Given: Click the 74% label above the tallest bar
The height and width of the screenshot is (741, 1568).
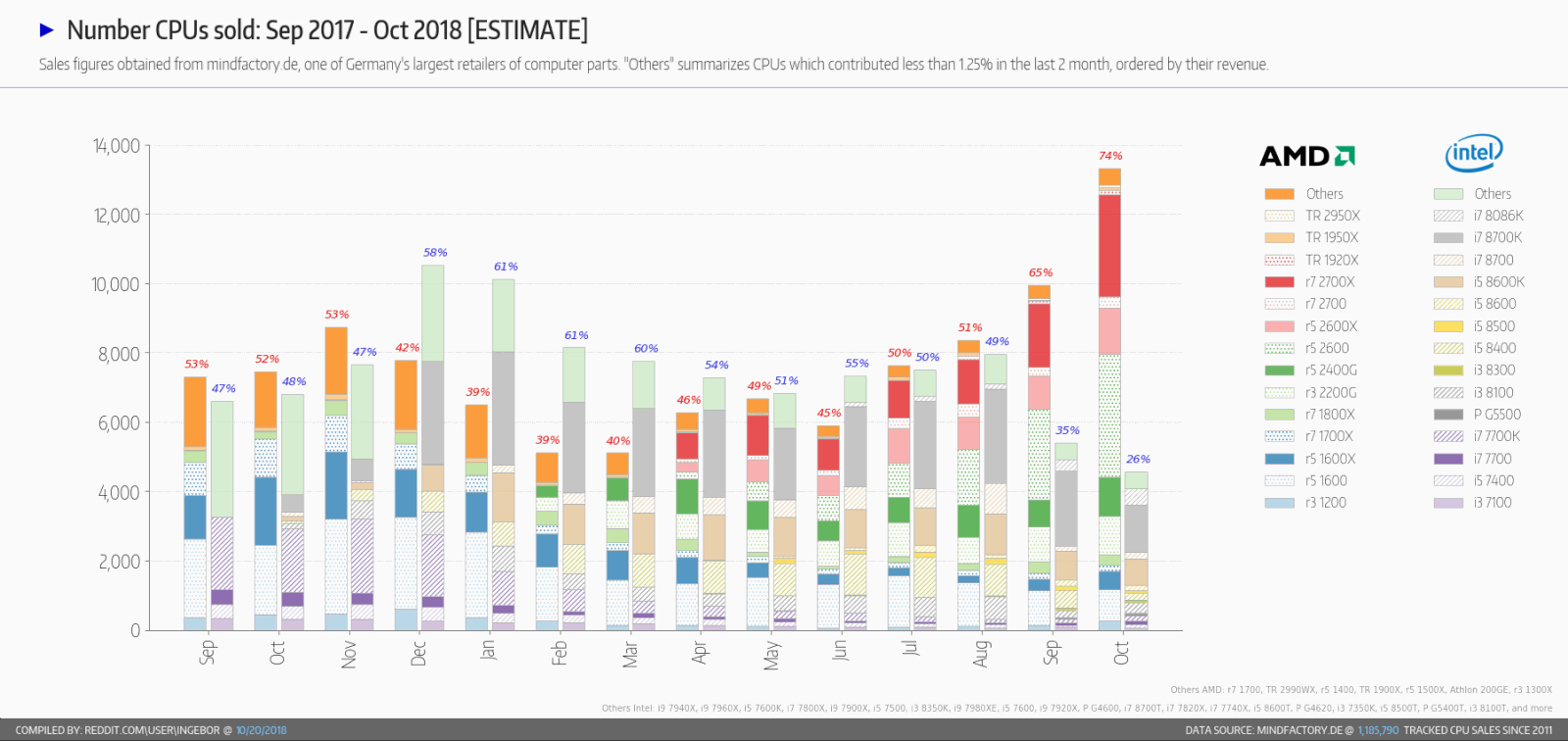Looking at the screenshot, I should pyautogui.click(x=1110, y=156).
